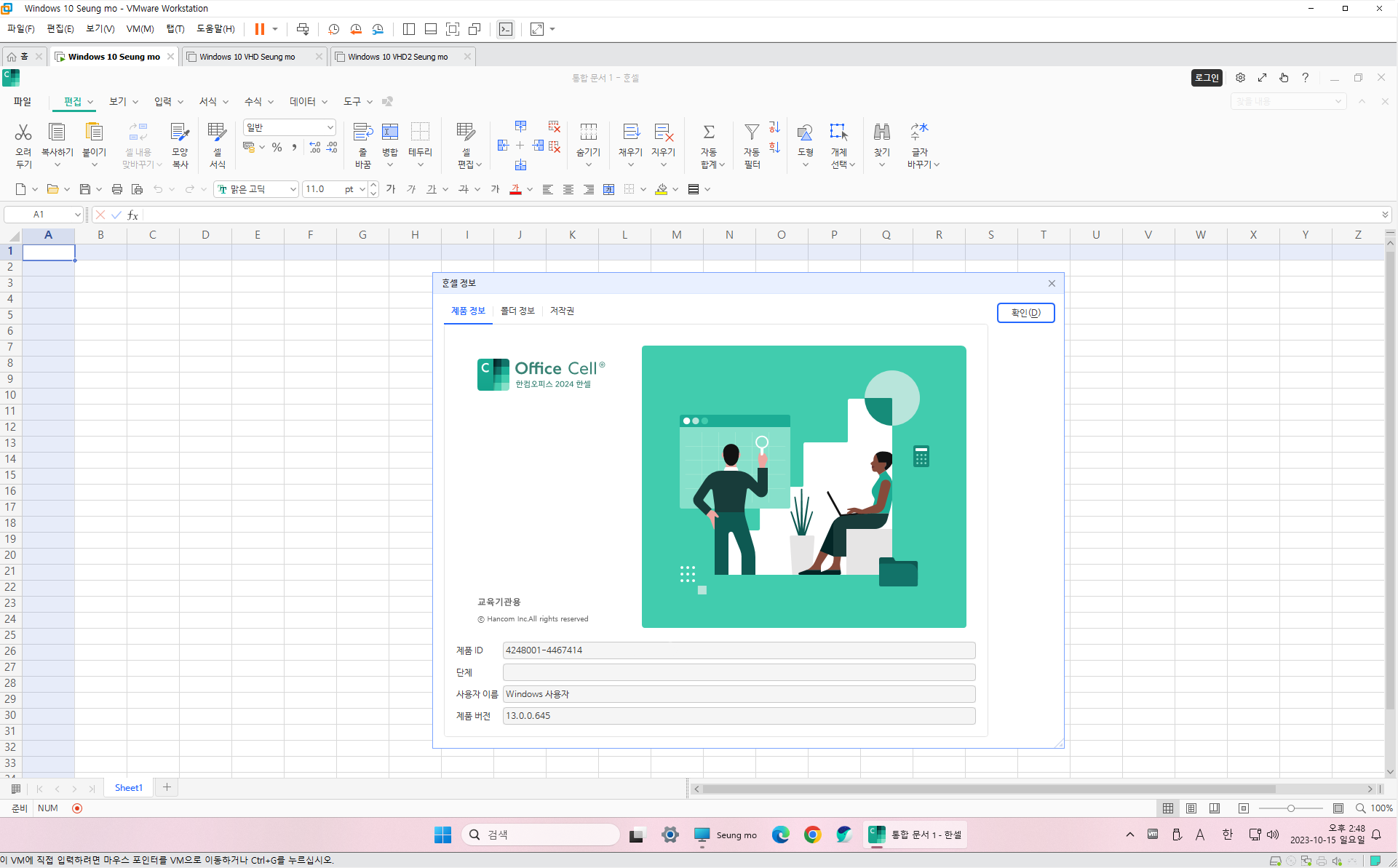Viewport: 1398px width, 868px height.
Task: Click the 확인(D) button
Action: click(1025, 313)
